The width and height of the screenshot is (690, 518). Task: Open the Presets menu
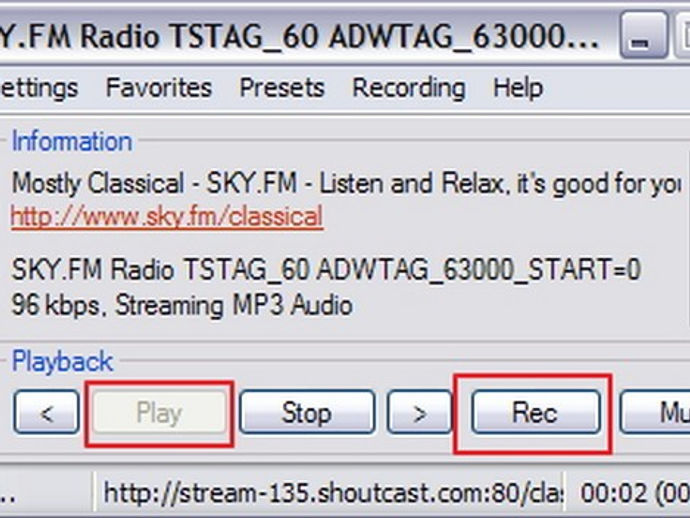click(282, 88)
